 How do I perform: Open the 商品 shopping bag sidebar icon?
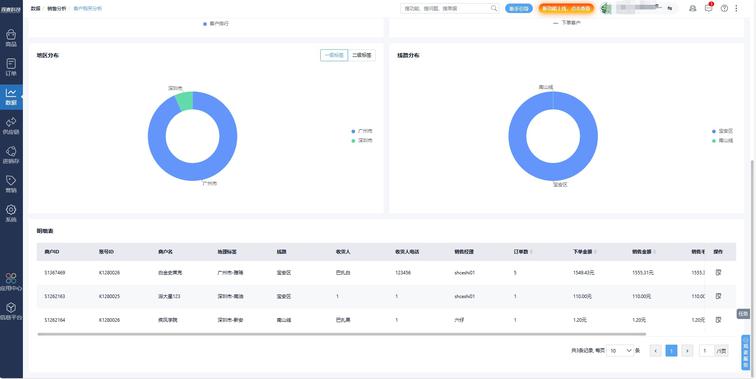click(11, 38)
